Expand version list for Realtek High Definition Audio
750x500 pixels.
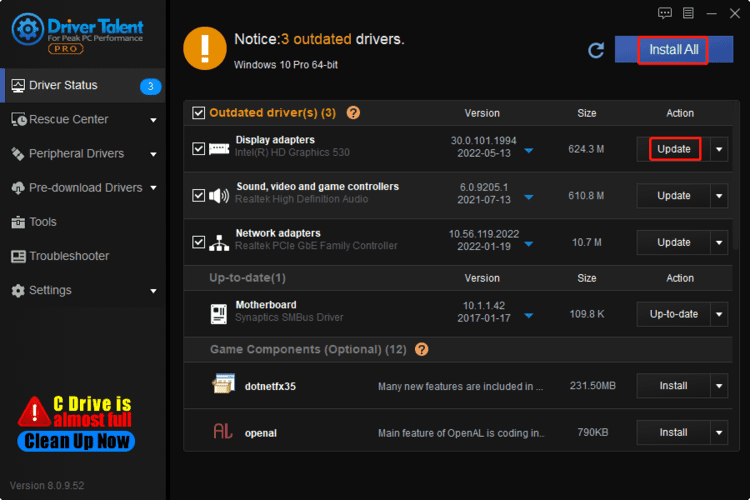[x=529, y=197]
